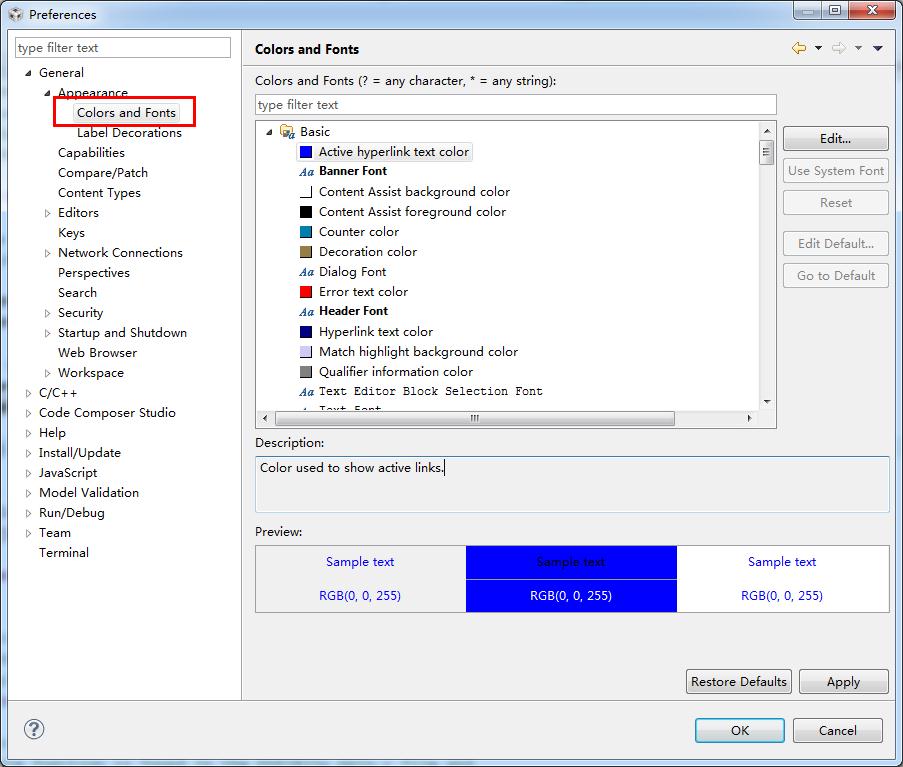
Task: Click the Counter color teal swatch
Action: [306, 231]
